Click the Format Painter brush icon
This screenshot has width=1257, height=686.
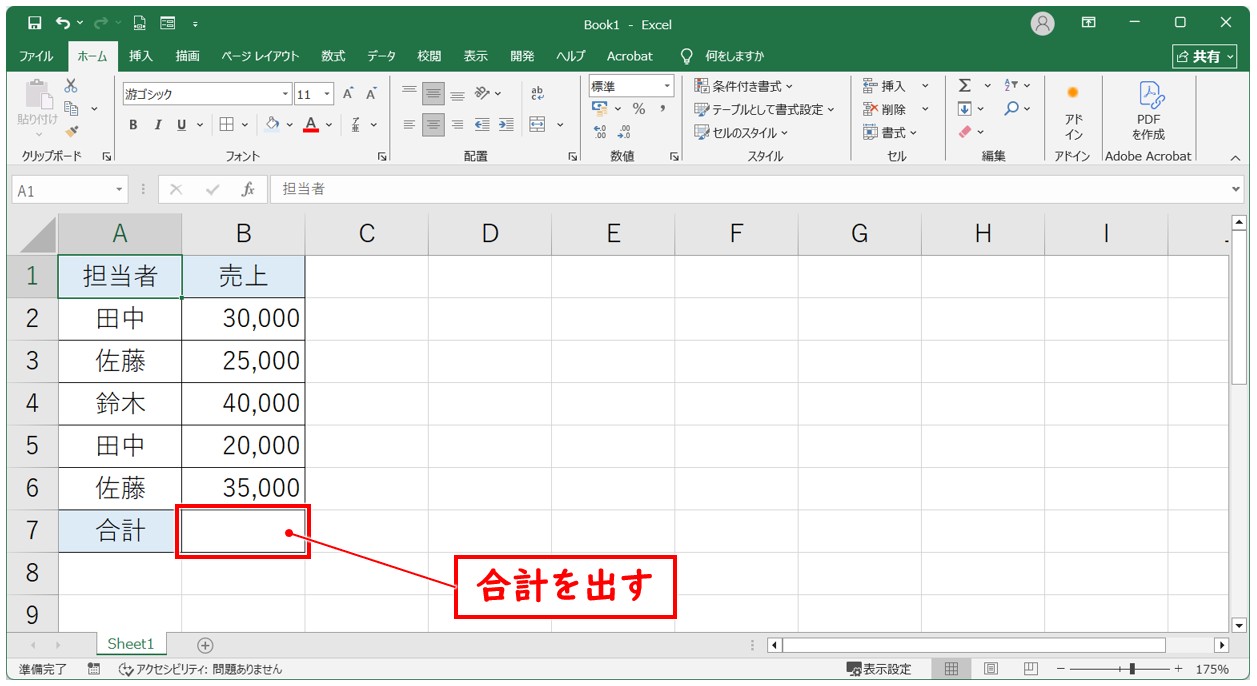click(x=72, y=131)
